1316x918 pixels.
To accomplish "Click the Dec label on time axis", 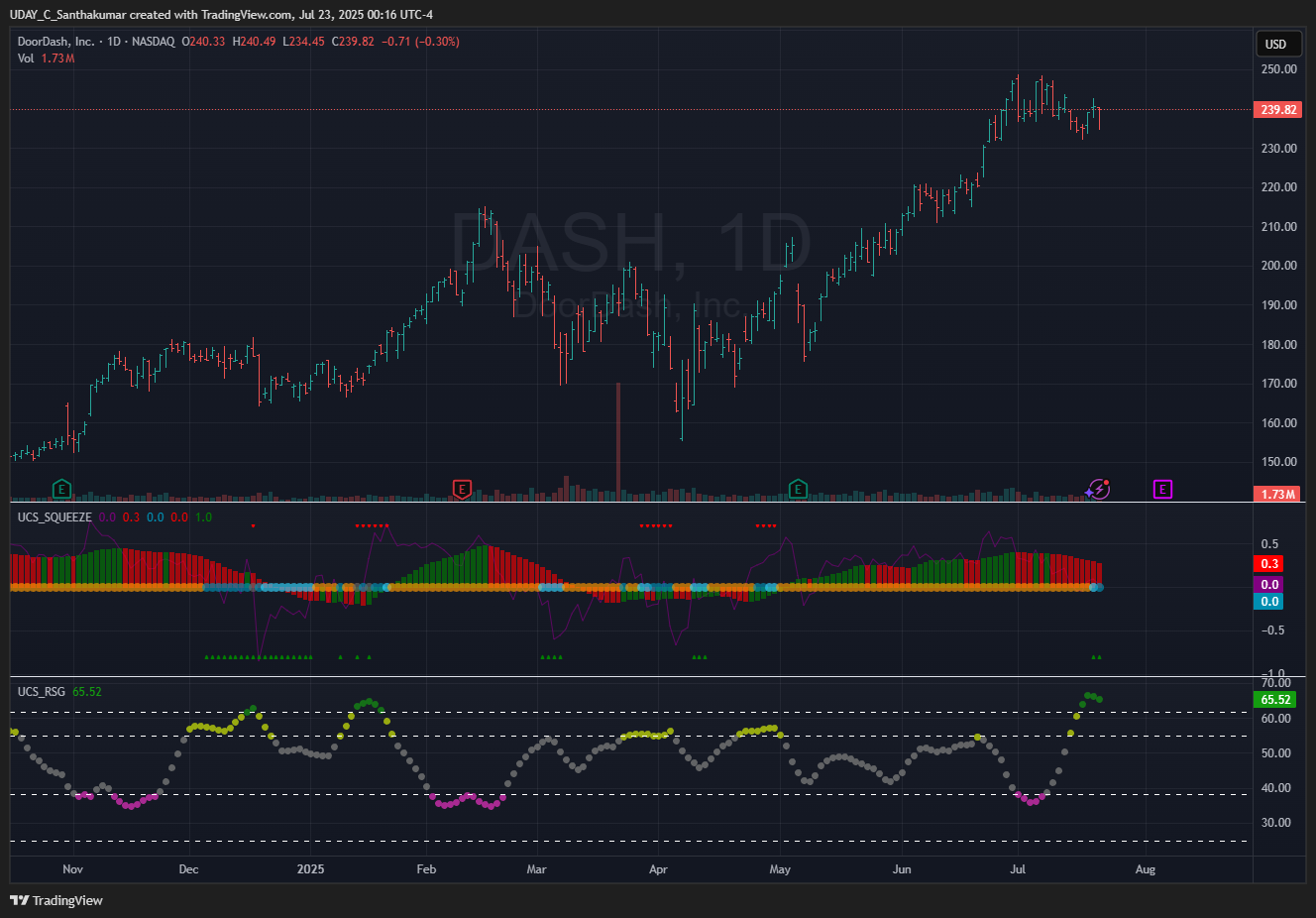I will [188, 869].
